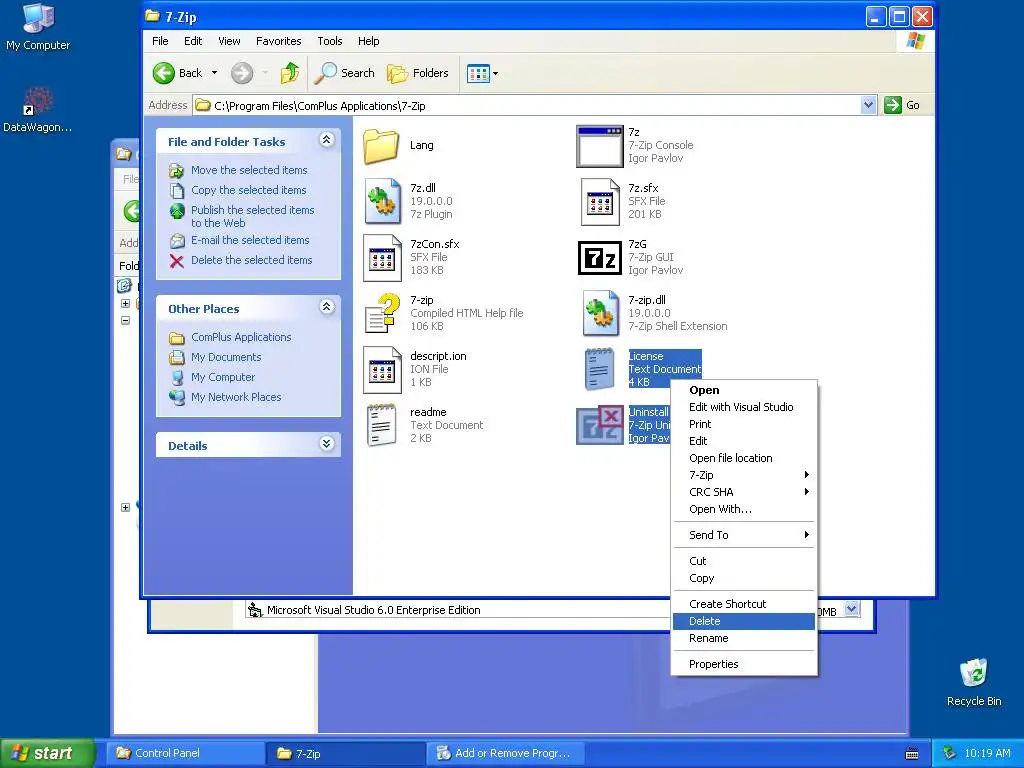Click the Back toolbar arrow icon
This screenshot has height=768, width=1024.
point(164,73)
